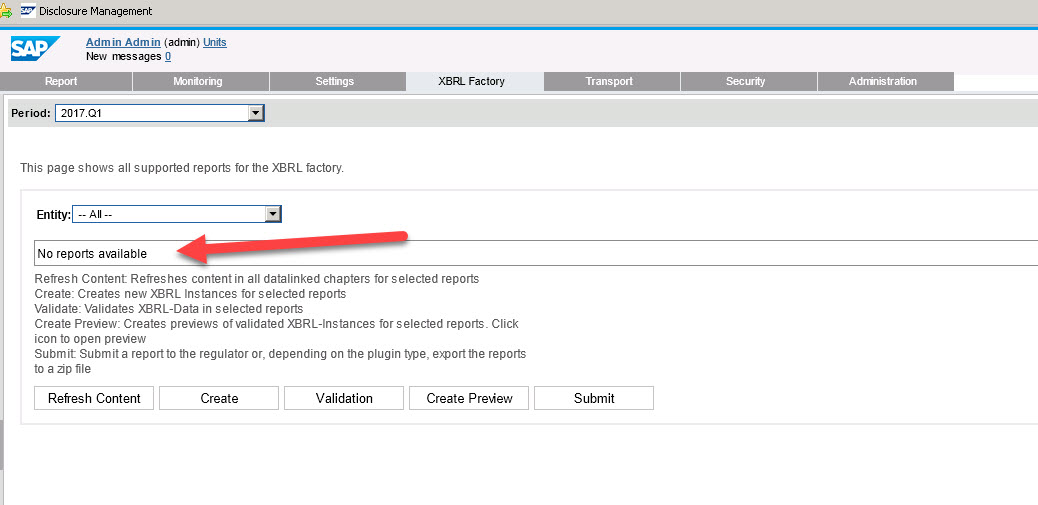
Task: Click the Create Preview button
Action: pos(469,398)
